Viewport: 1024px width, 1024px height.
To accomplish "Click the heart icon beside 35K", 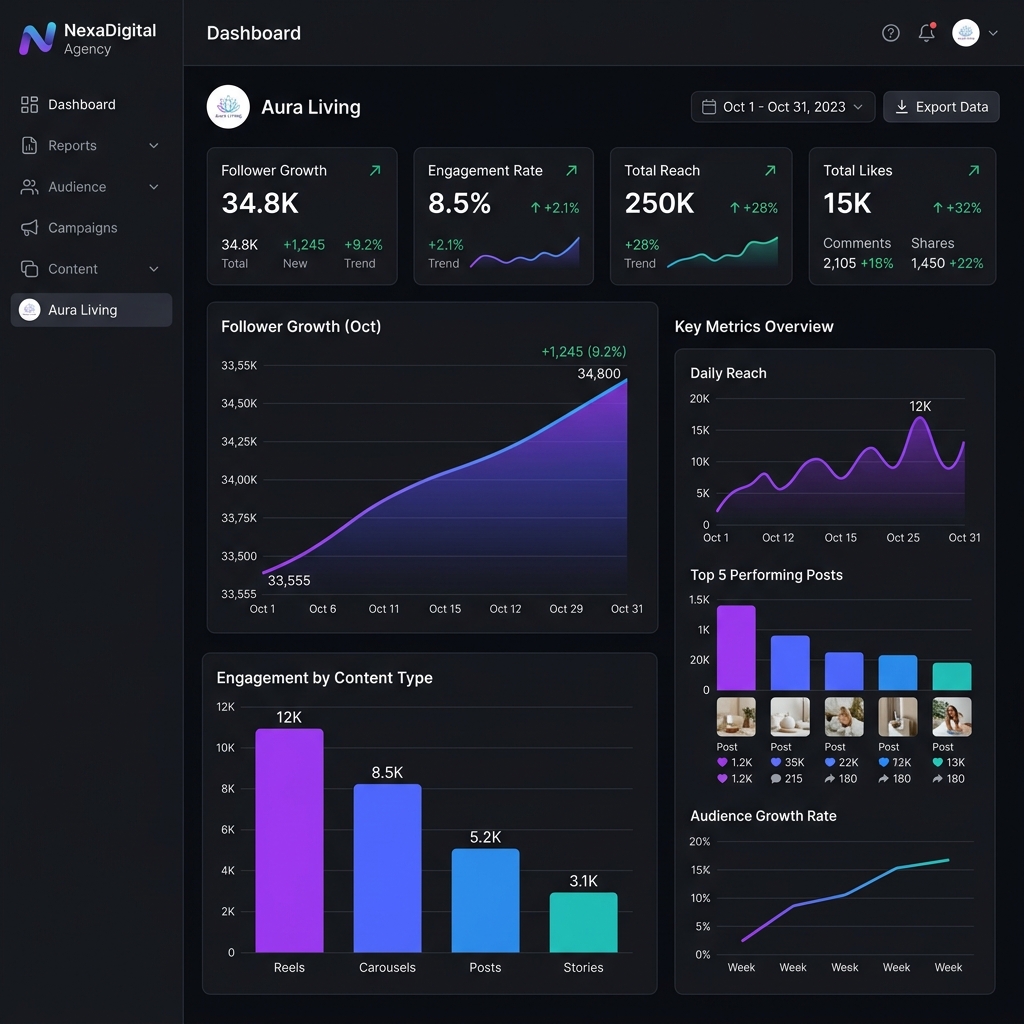I will click(776, 762).
